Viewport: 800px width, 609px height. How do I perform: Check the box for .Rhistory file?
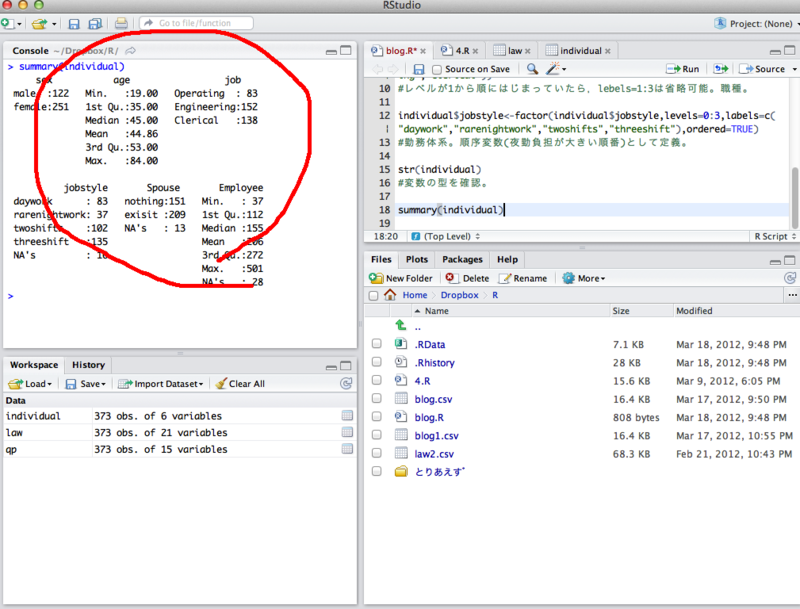coord(377,362)
